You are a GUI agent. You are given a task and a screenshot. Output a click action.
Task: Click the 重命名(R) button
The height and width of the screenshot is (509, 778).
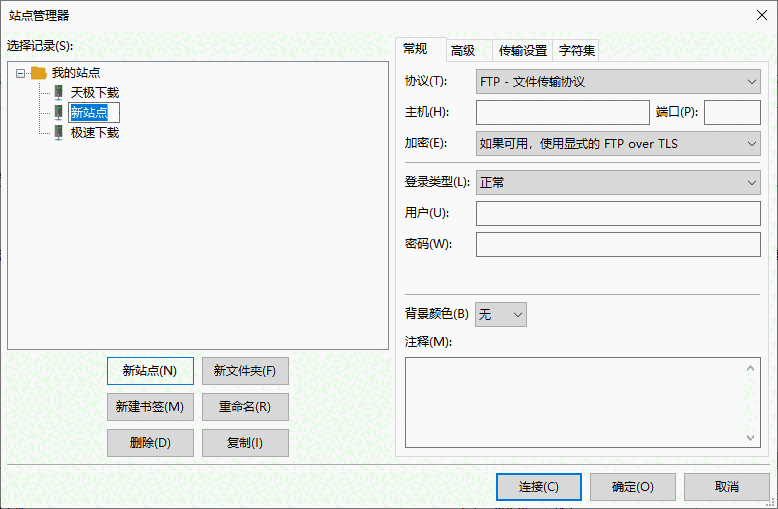[245, 407]
